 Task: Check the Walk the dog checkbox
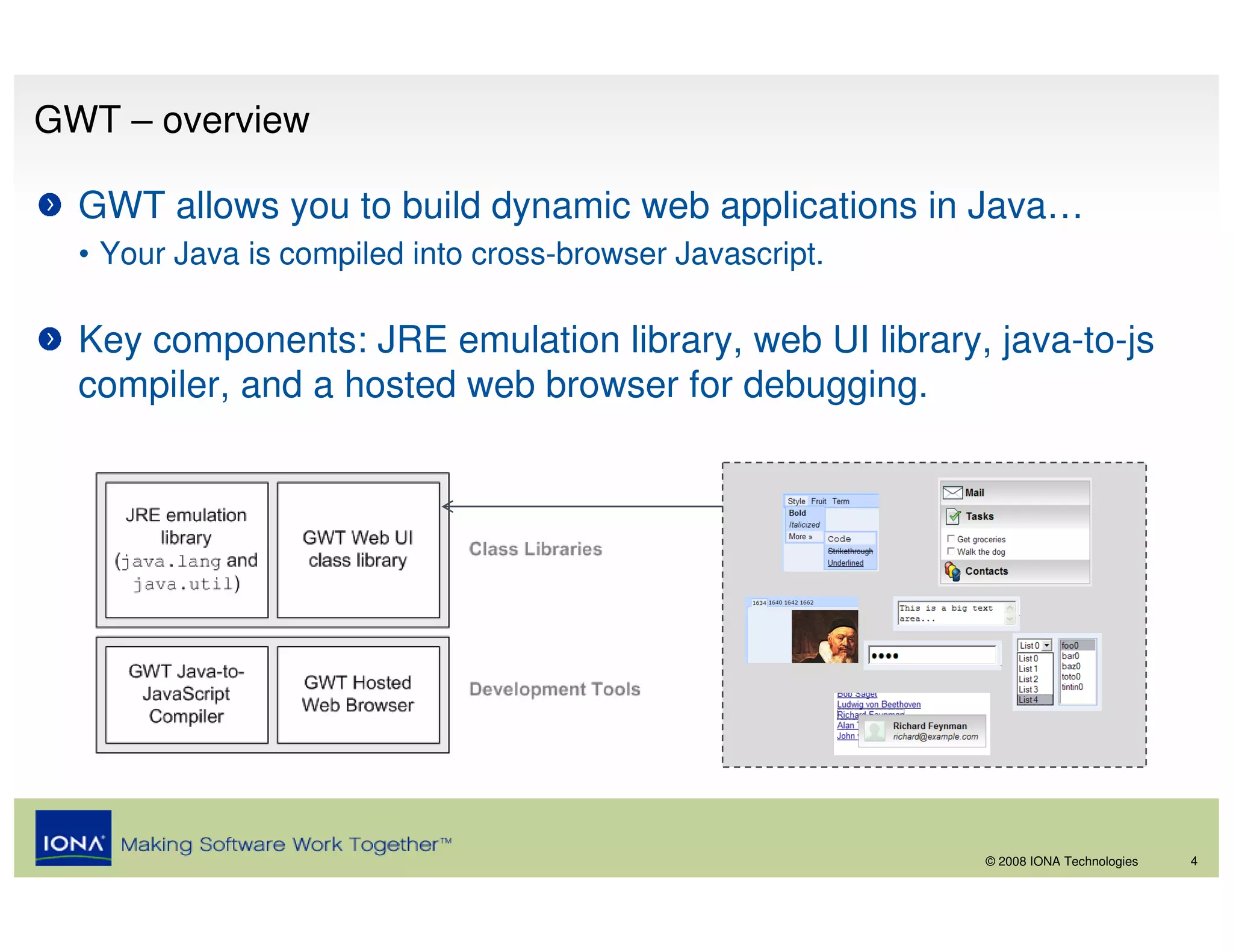(951, 551)
